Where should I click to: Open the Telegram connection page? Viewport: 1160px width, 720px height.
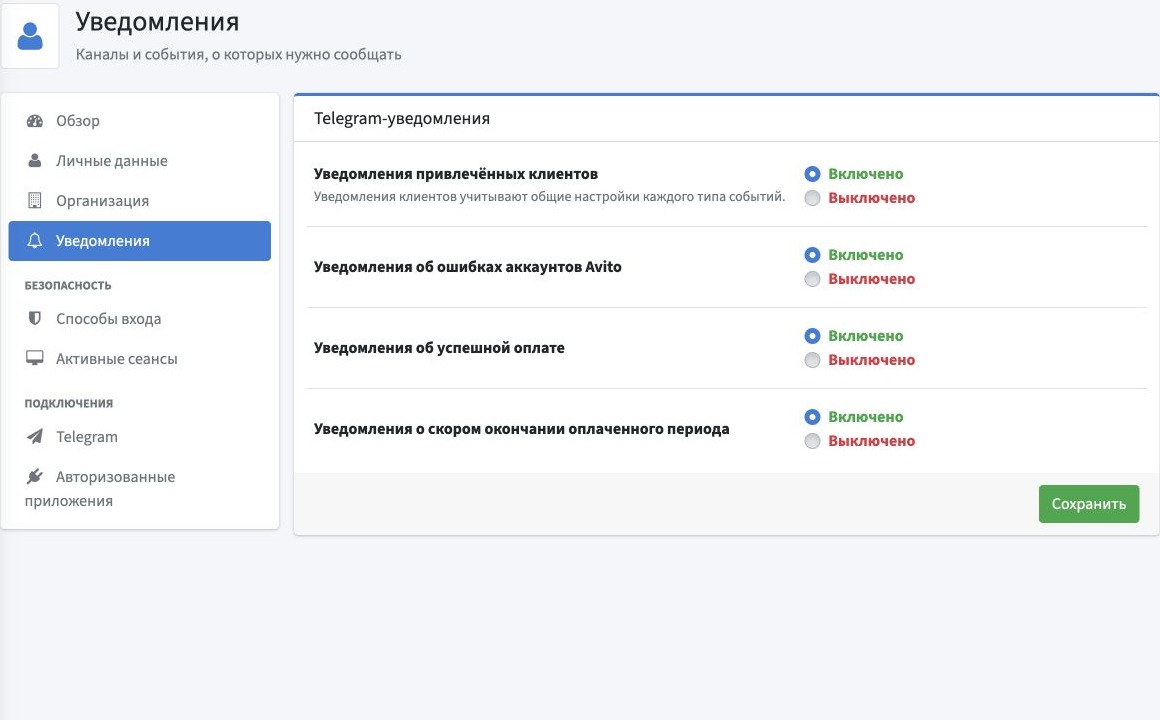(x=139, y=437)
